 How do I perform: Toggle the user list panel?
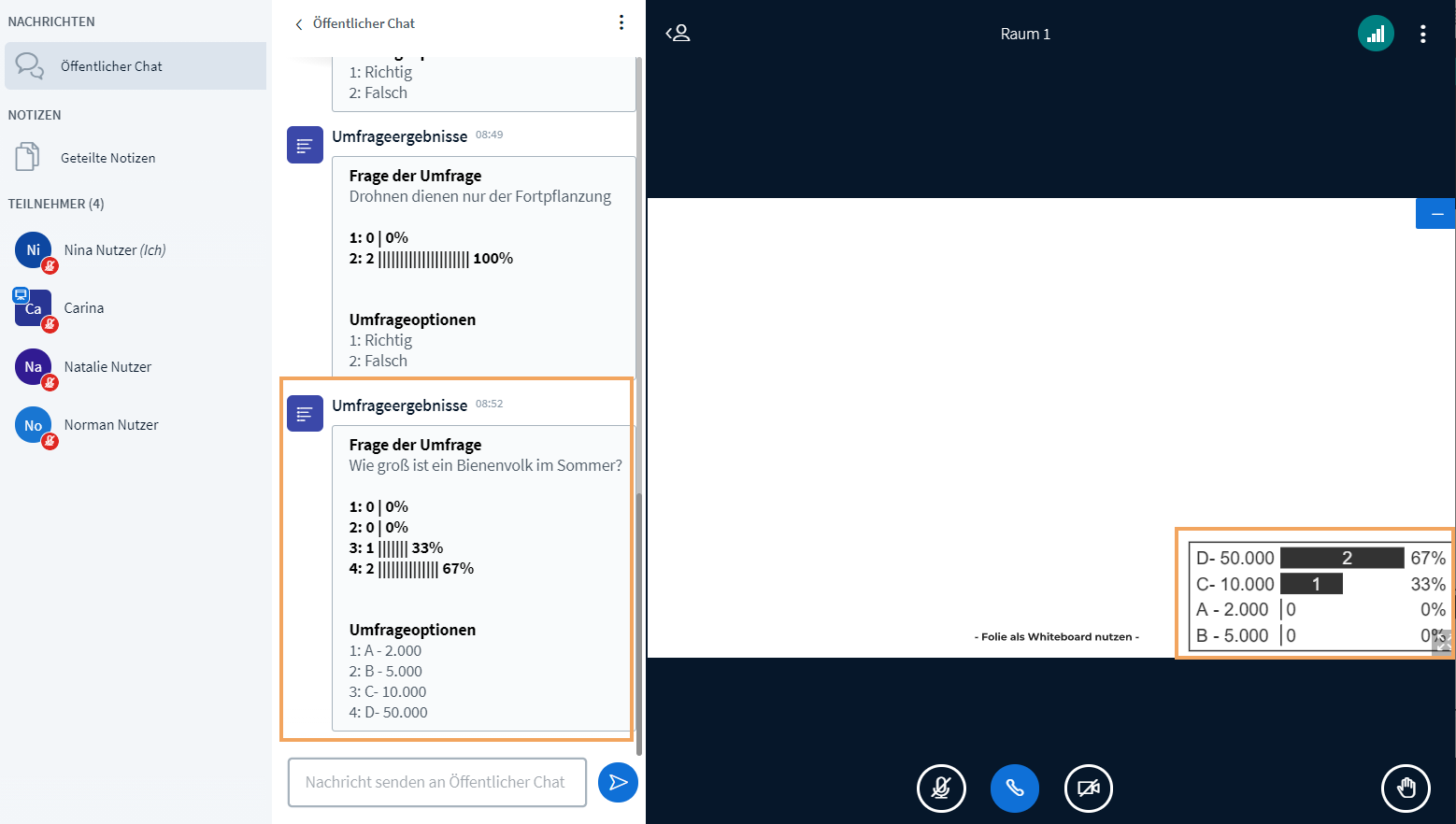[x=678, y=34]
